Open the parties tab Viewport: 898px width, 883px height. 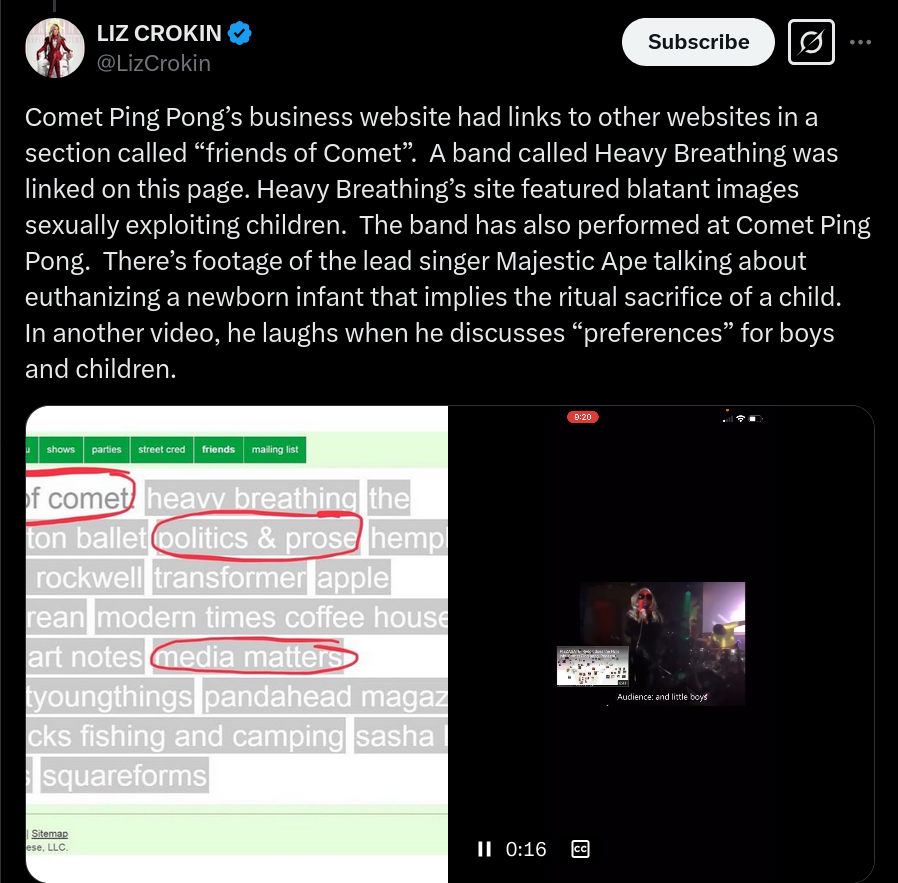[x=107, y=450]
